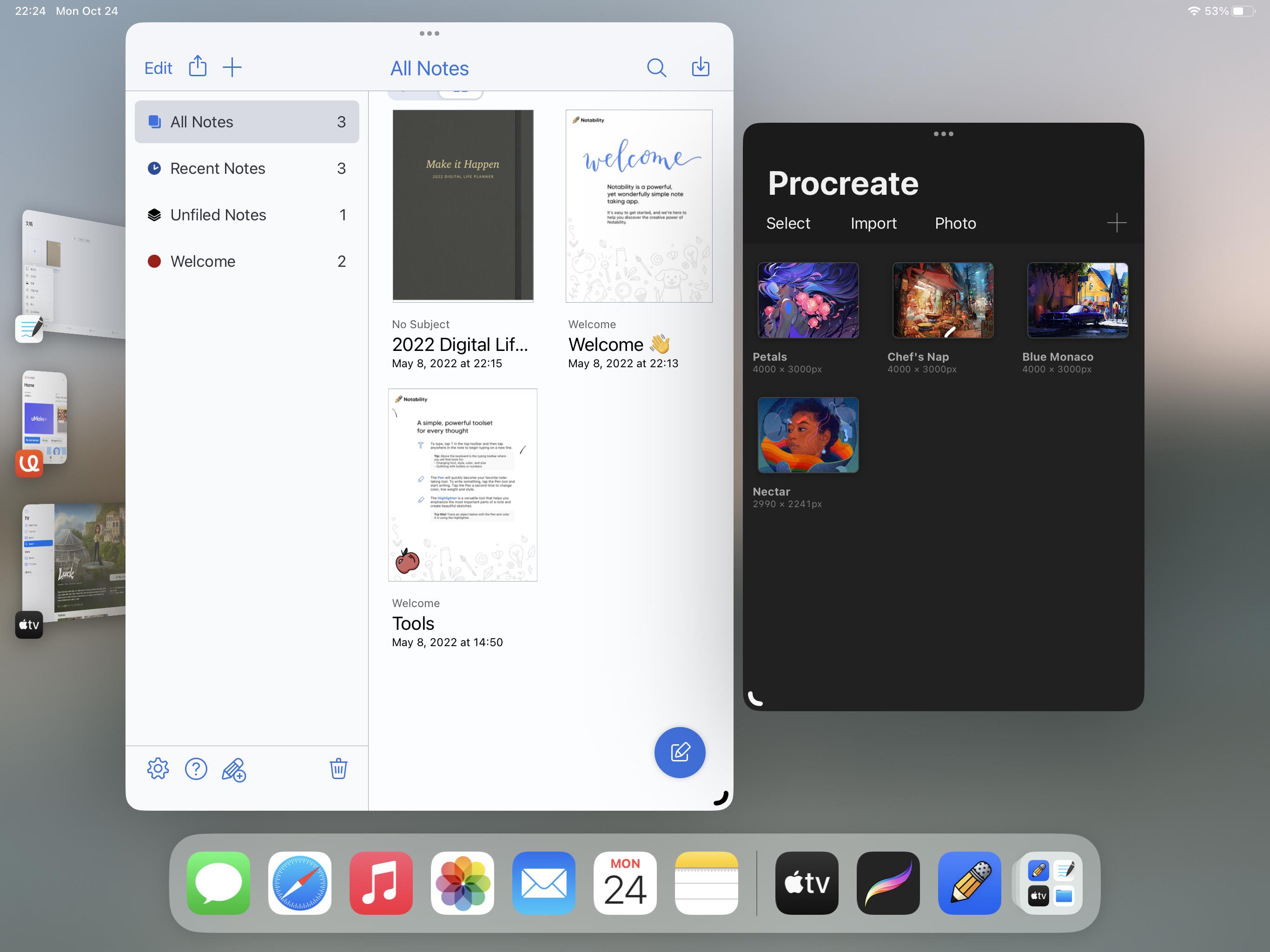Tap the blue compose button to start a note
1270x952 pixels.
[680, 752]
